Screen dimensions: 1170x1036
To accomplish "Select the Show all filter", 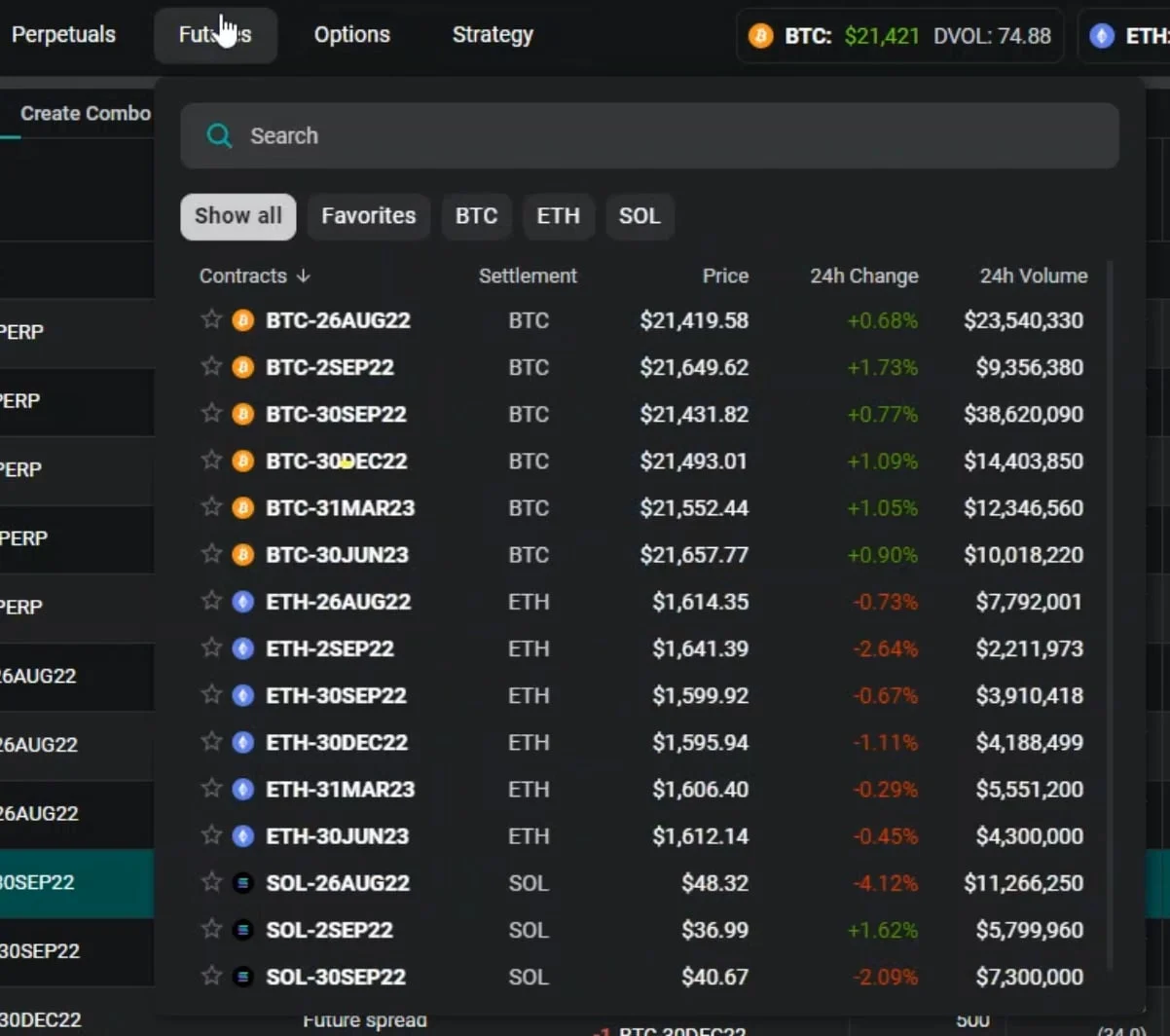I will click(238, 216).
